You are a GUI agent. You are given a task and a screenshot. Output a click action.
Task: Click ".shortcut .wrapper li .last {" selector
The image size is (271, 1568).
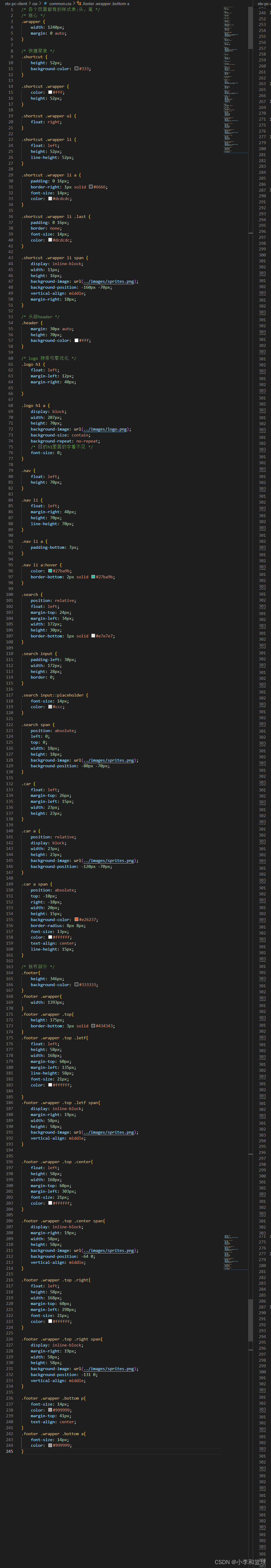coord(56,216)
